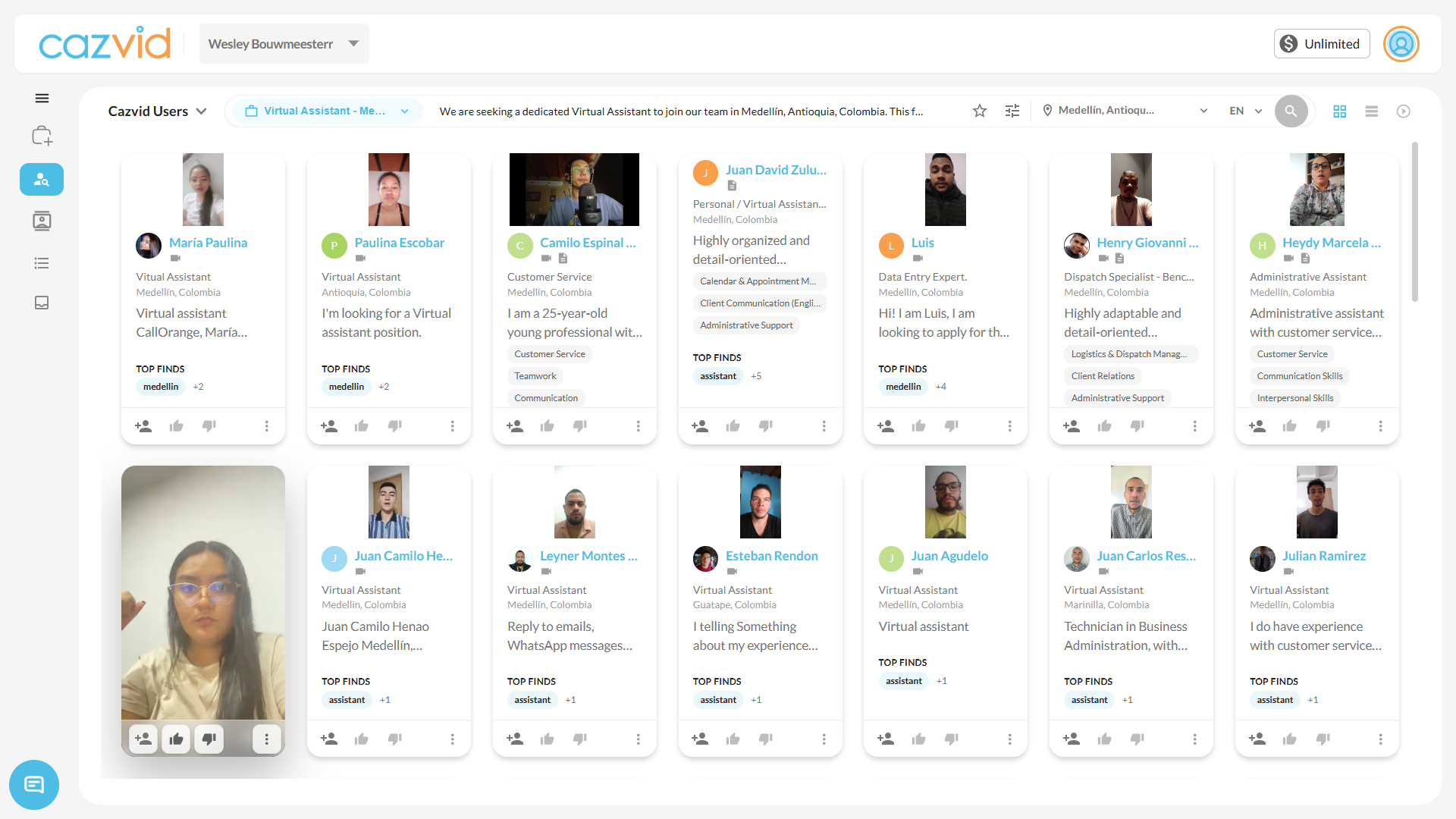Open more options menu on Julian Ramirez's card
This screenshot has width=1456, height=819.
pyautogui.click(x=1380, y=739)
